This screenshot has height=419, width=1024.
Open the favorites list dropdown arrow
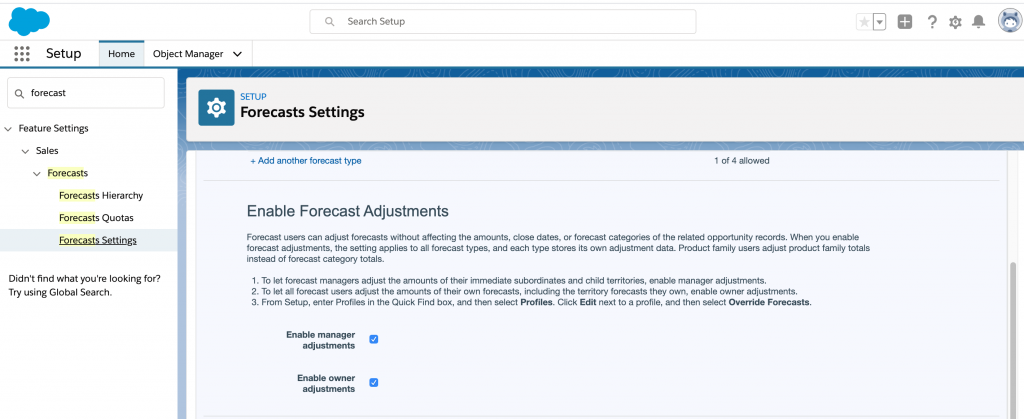pyautogui.click(x=879, y=22)
